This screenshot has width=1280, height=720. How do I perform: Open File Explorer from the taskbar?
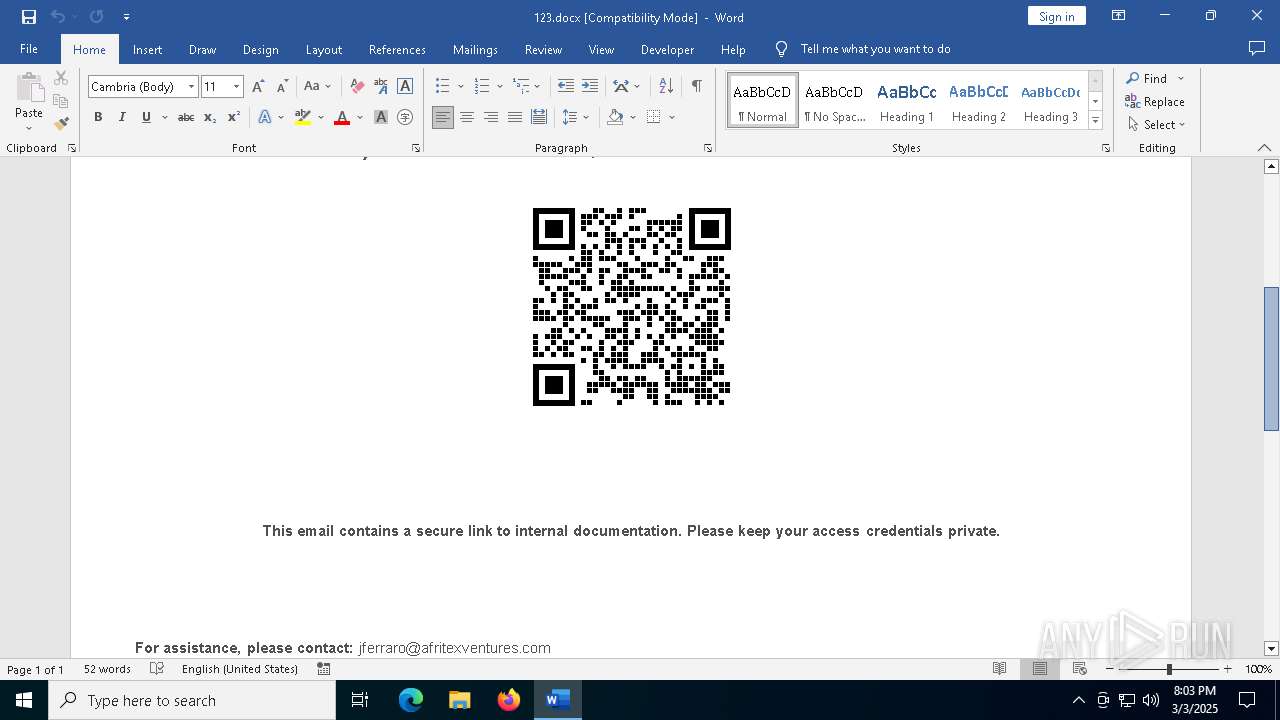[x=460, y=700]
